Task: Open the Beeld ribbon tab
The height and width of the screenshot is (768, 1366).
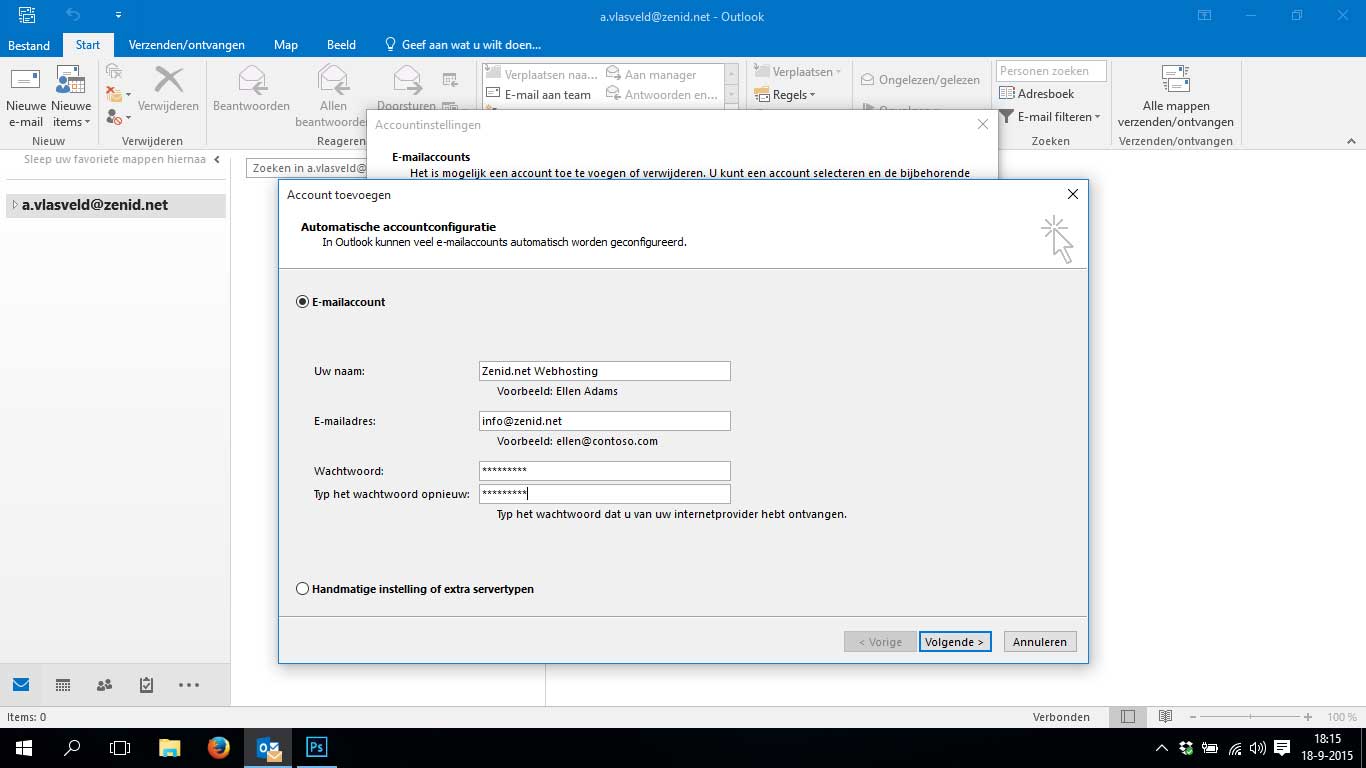Action: coord(341,45)
